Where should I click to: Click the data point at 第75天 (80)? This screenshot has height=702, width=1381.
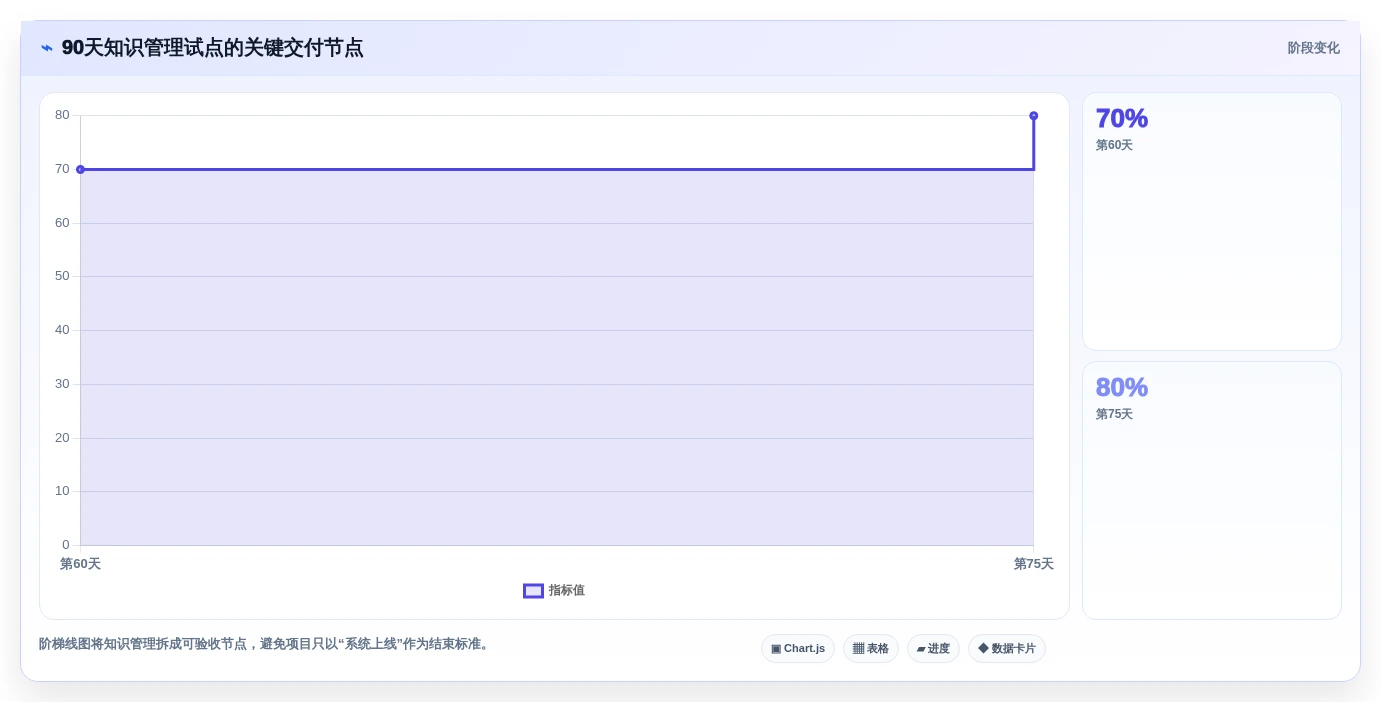1033,116
